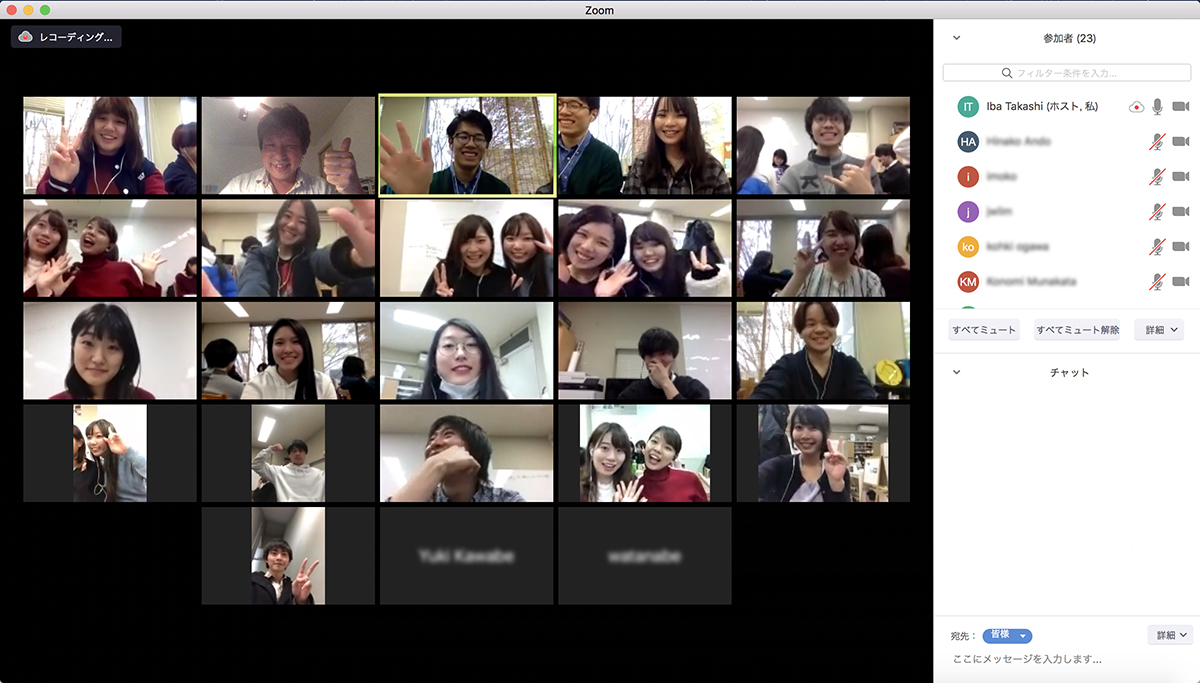Click the green IT avatar icon
The height and width of the screenshot is (683, 1200).
[x=967, y=107]
